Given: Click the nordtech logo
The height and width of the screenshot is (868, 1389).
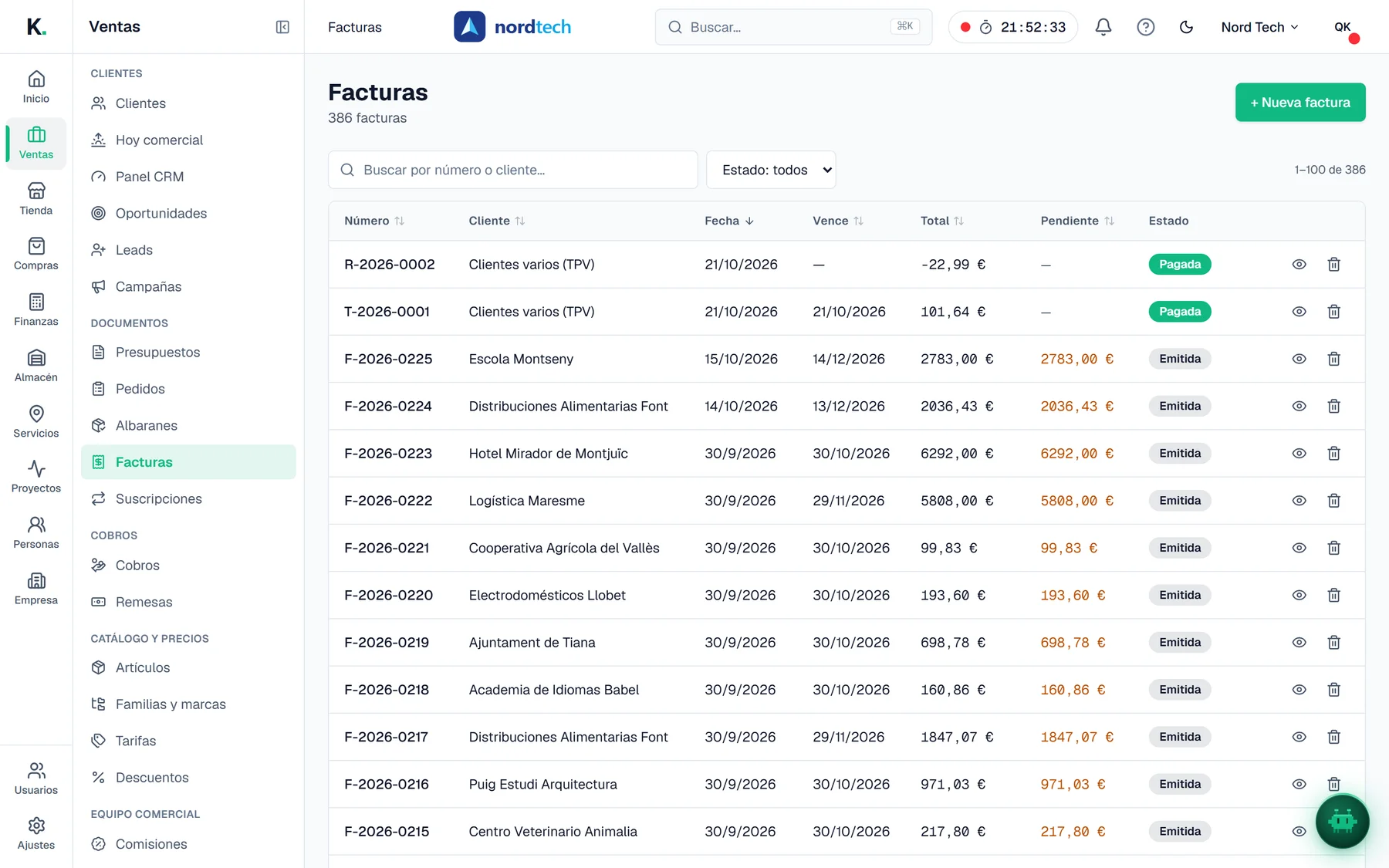Looking at the screenshot, I should click(512, 27).
